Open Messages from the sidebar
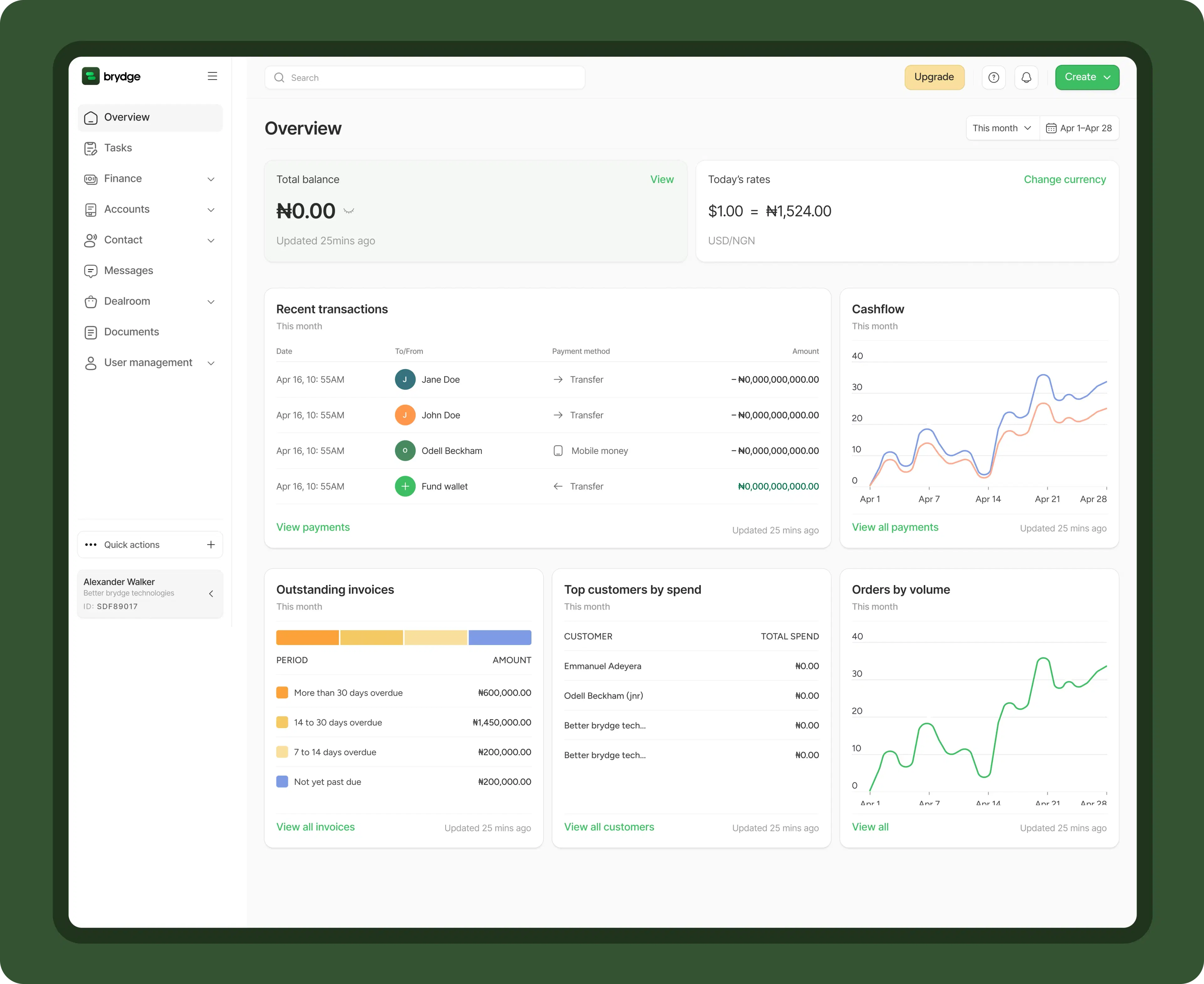 click(x=128, y=270)
